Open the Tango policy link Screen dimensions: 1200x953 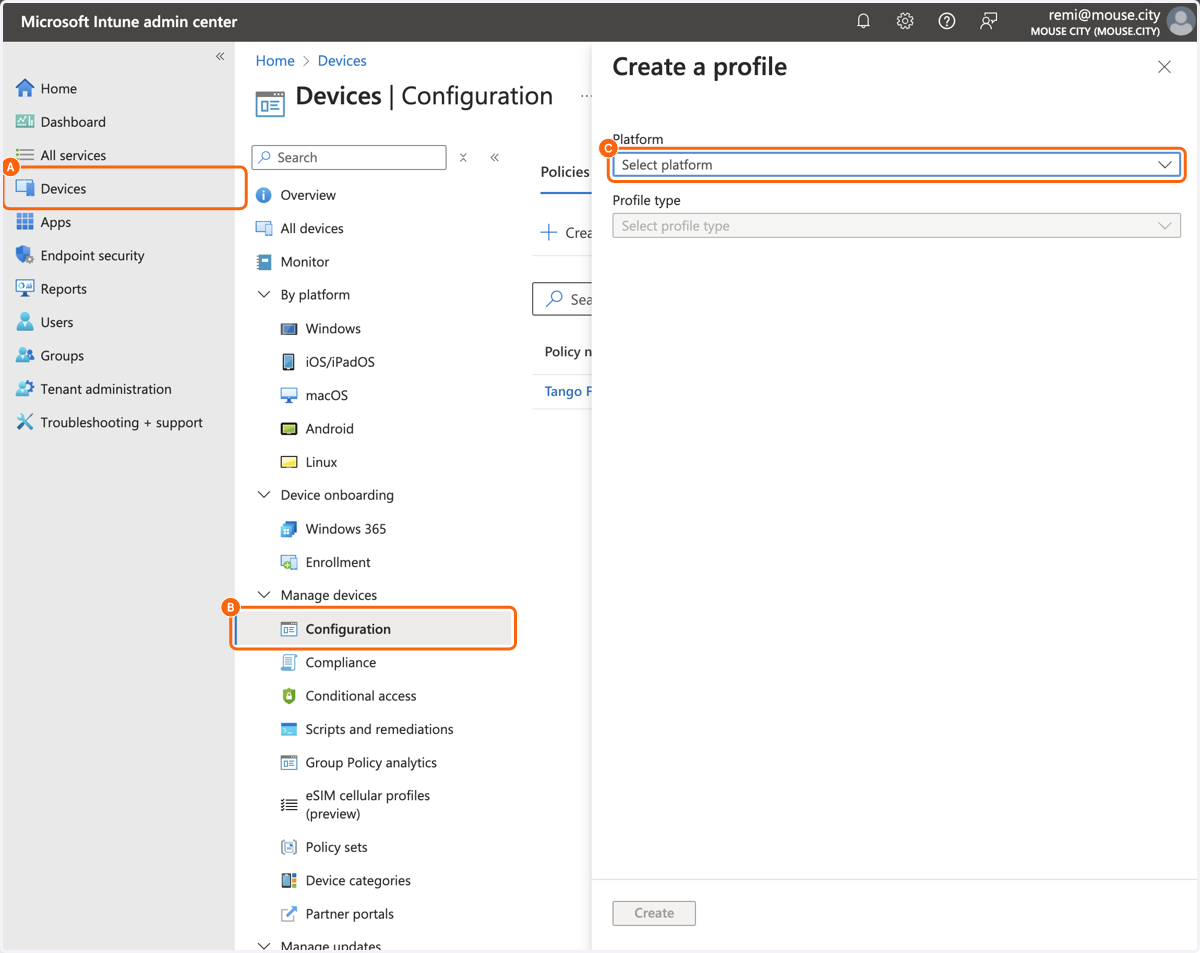[567, 391]
